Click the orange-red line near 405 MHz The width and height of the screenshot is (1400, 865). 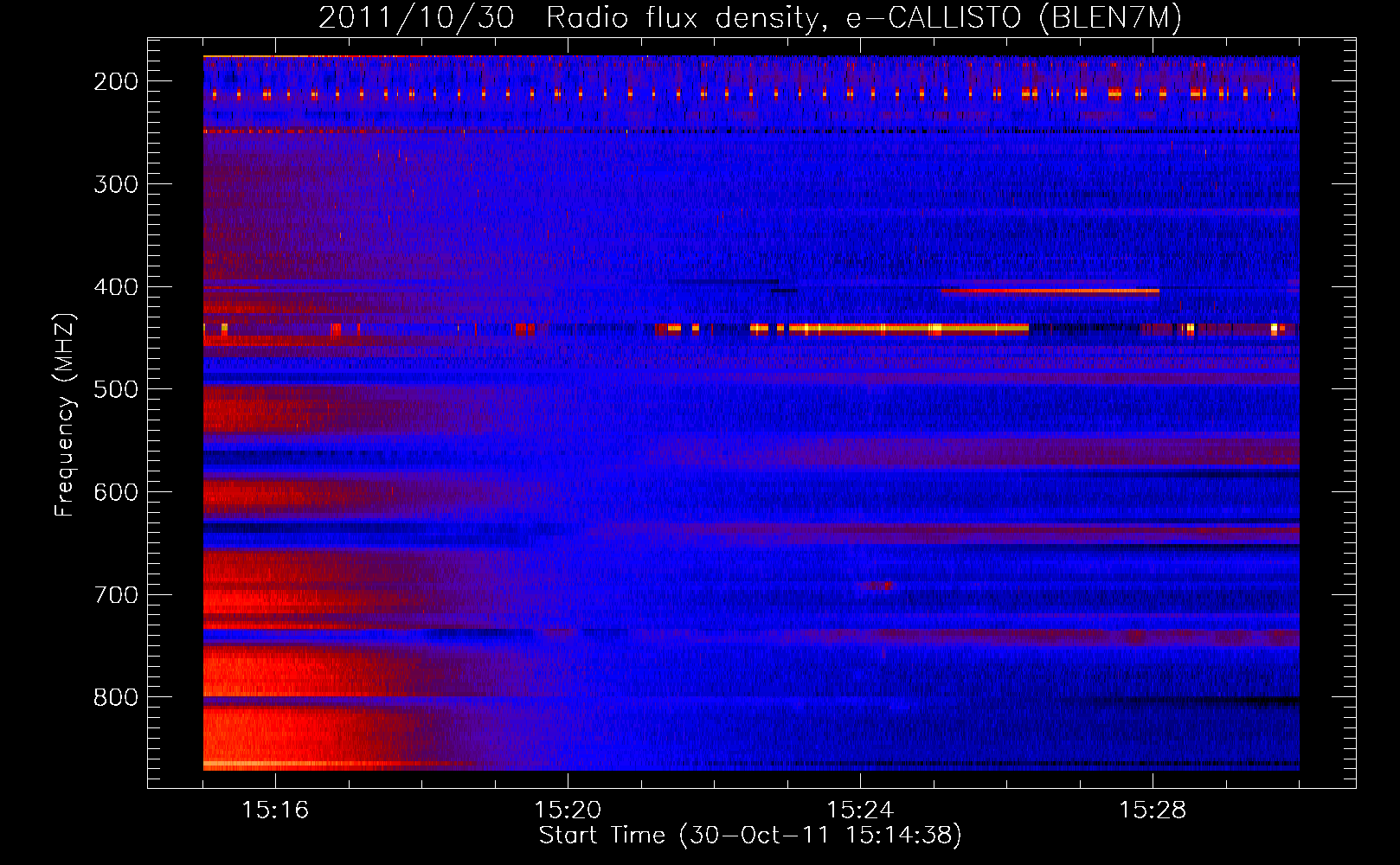[1050, 292]
